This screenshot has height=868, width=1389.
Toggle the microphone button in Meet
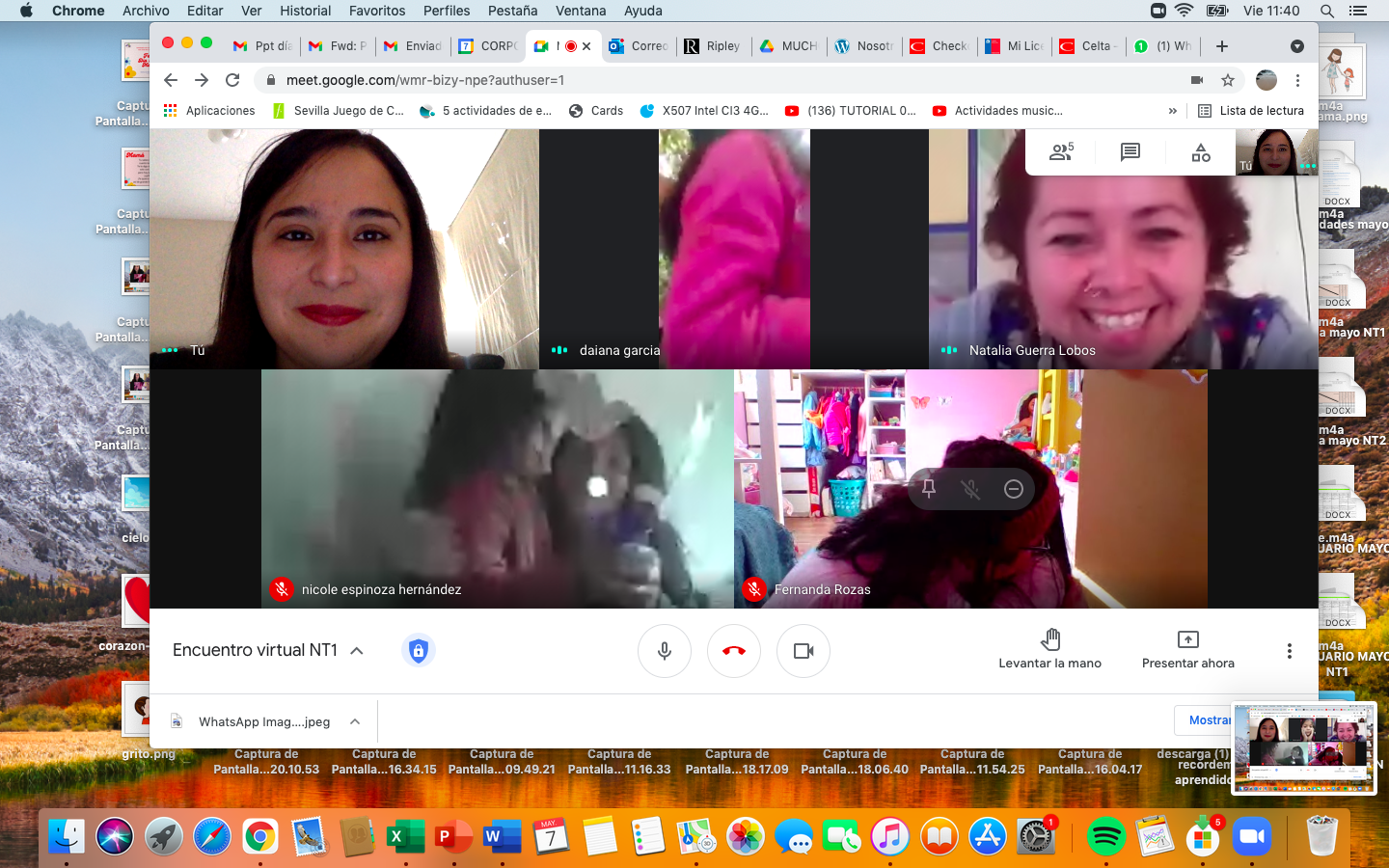pyautogui.click(x=665, y=651)
